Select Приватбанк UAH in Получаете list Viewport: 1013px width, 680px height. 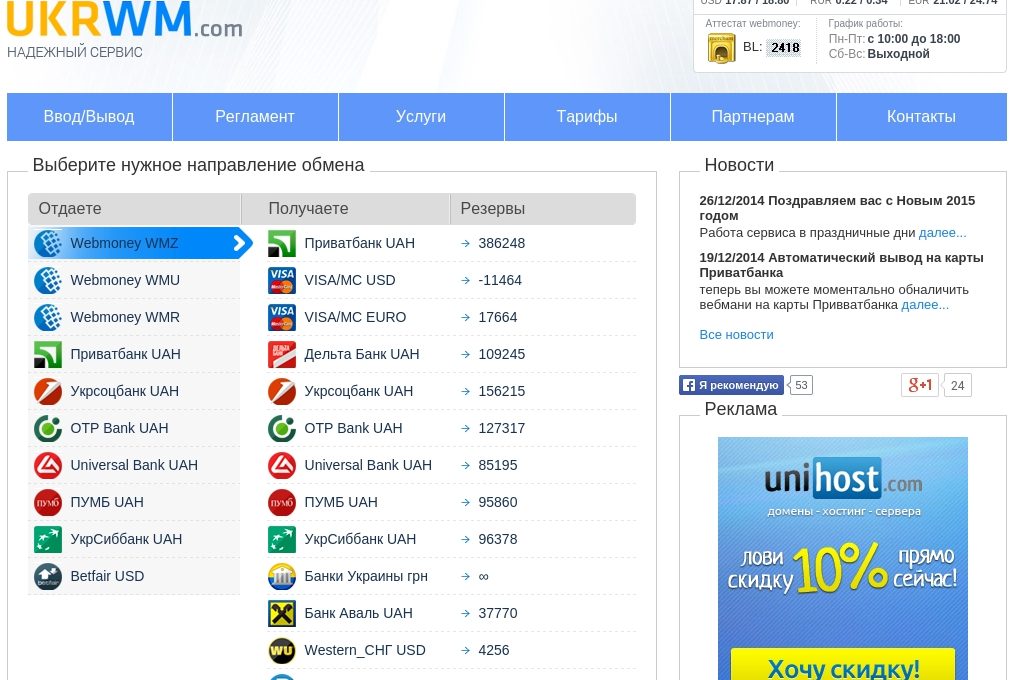pyautogui.click(x=360, y=243)
